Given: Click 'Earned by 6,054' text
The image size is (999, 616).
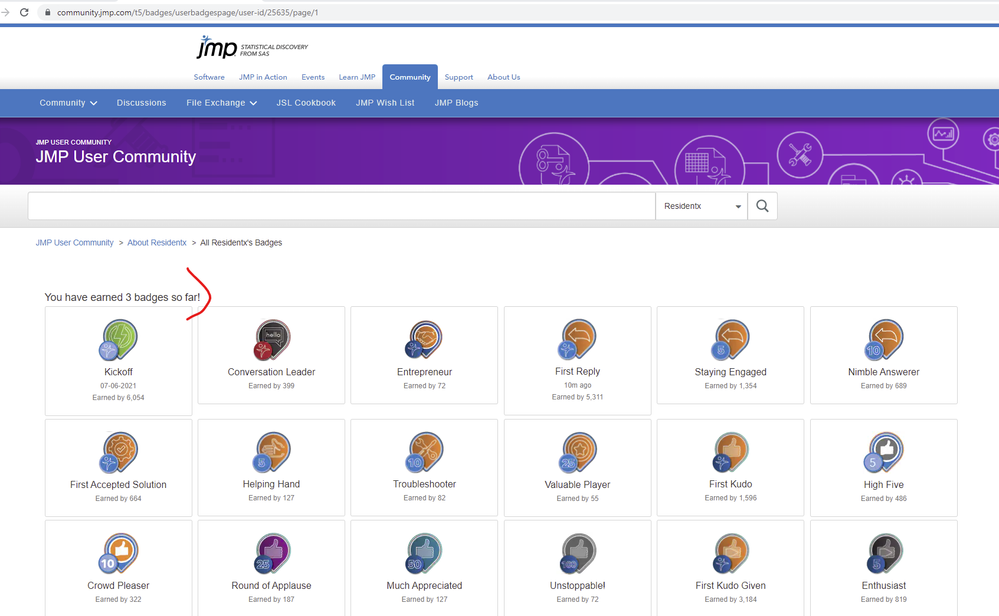Looking at the screenshot, I should 119,398.
